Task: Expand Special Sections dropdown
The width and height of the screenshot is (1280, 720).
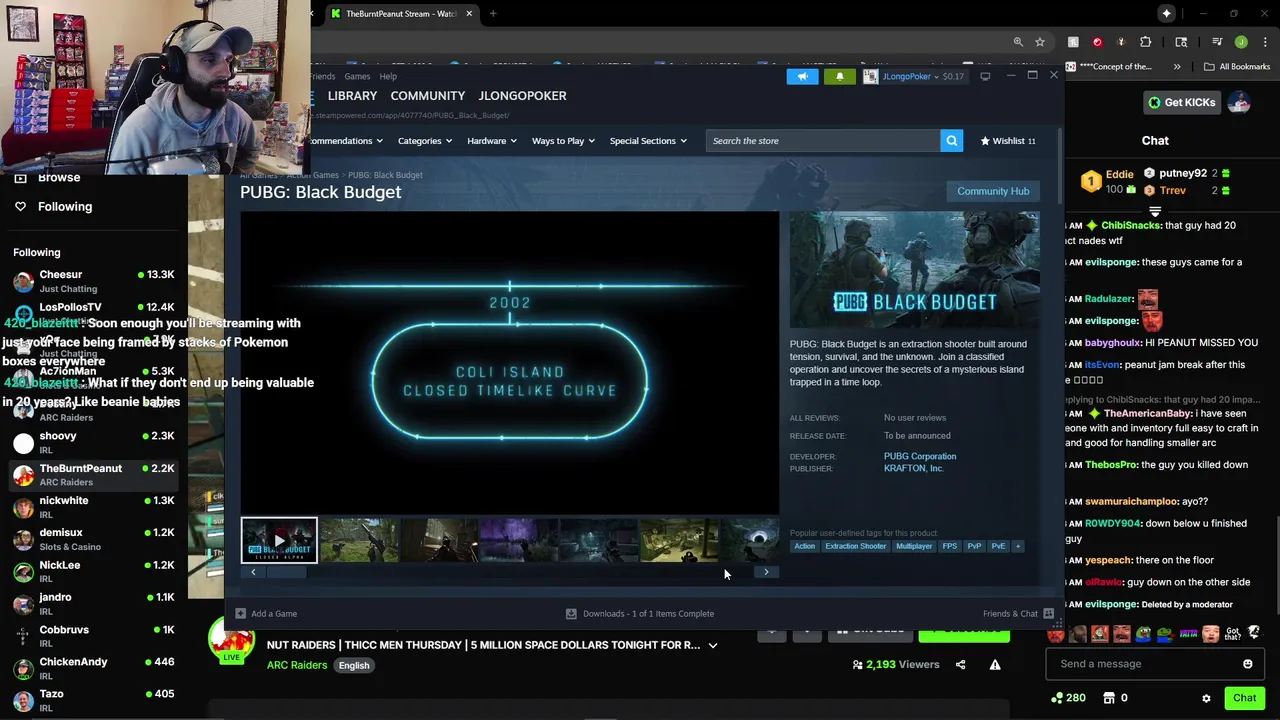Action: coord(648,141)
